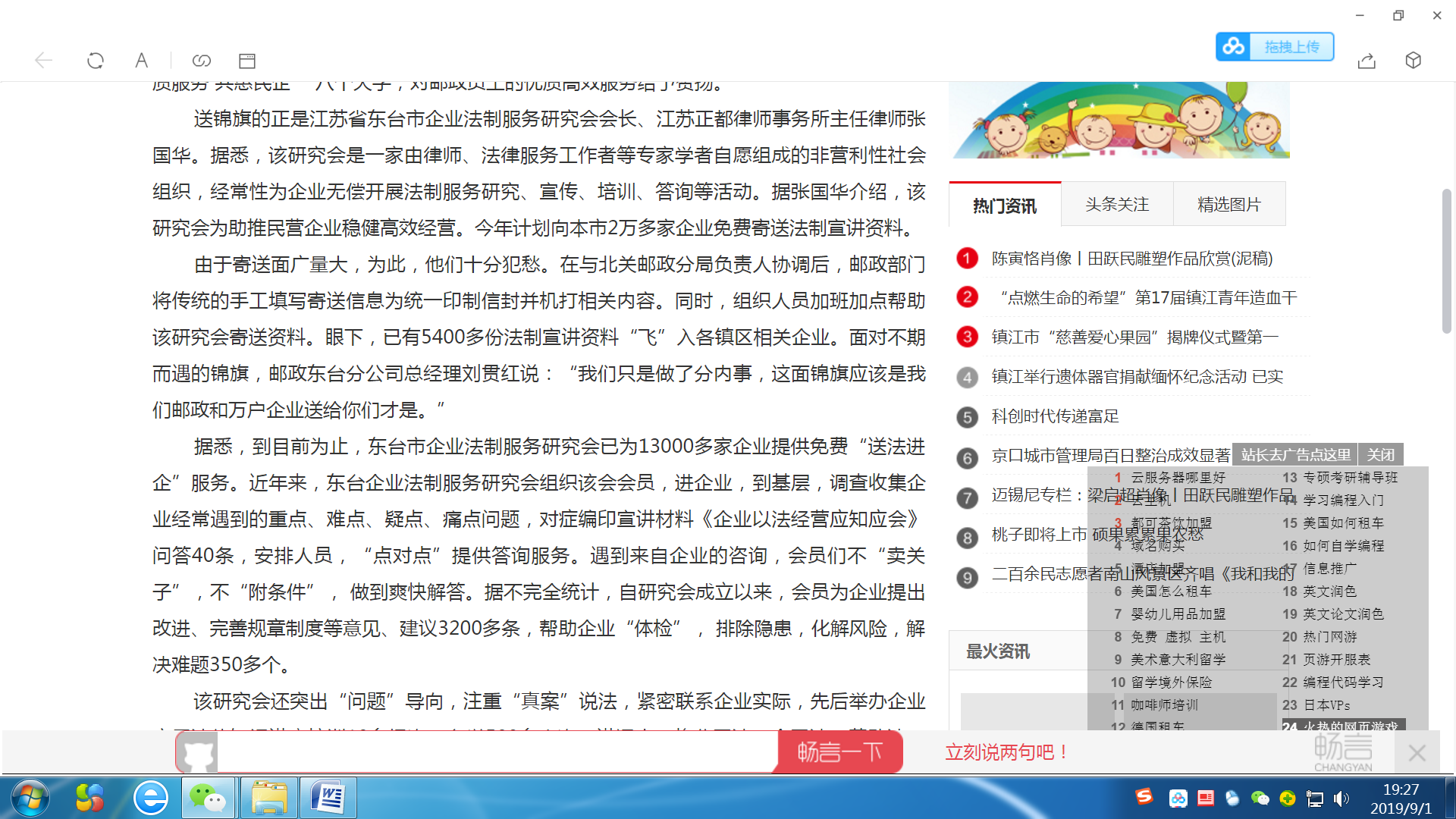Viewport: 1456px width, 819px height.
Task: Open the font size 'A' tool
Action: [141, 61]
